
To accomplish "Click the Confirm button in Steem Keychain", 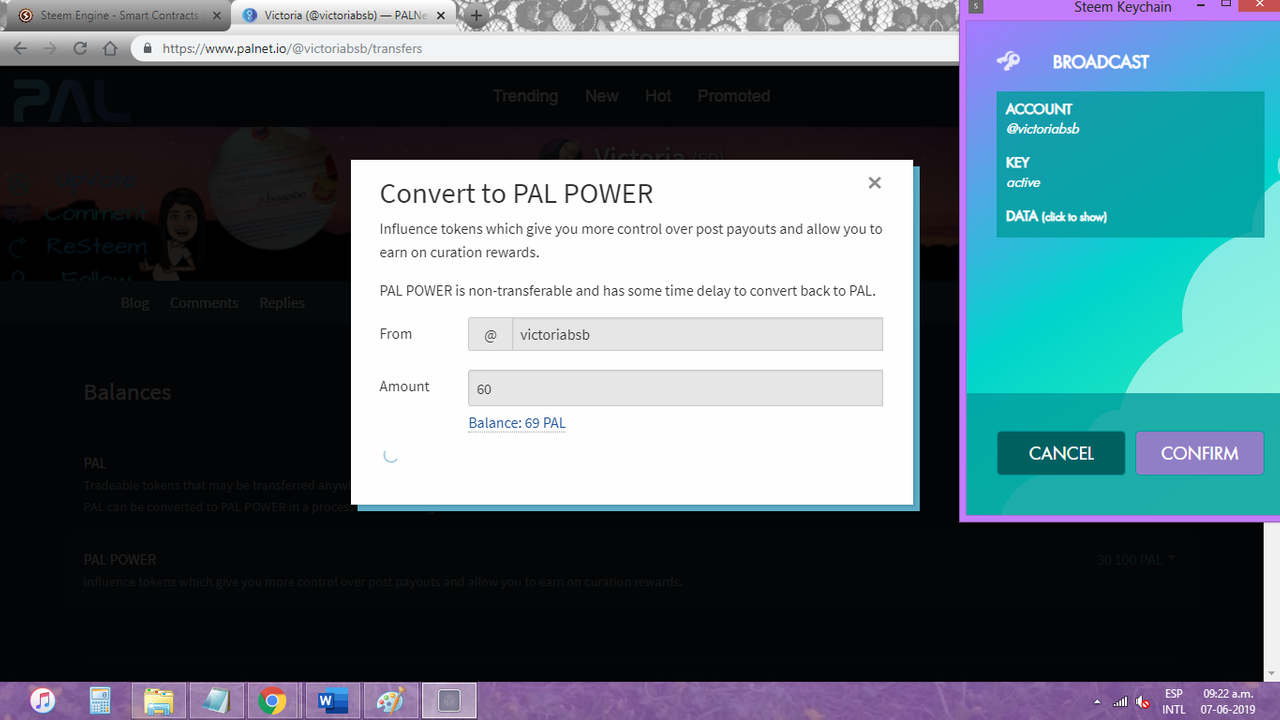I will pos(1199,453).
